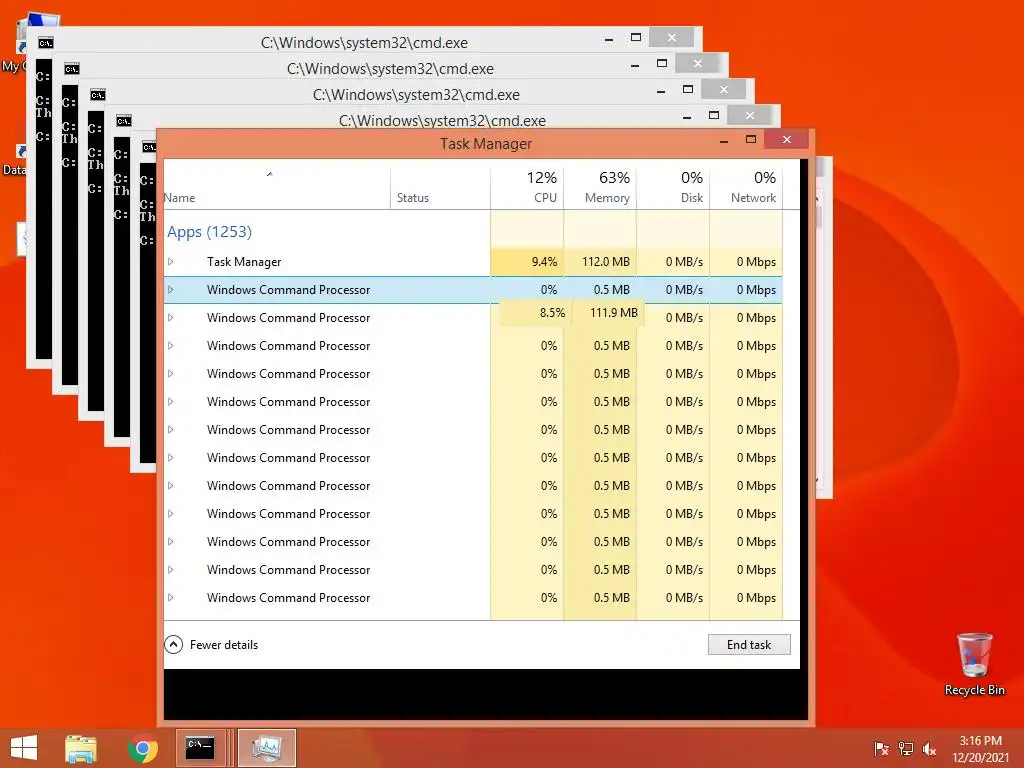
Task: Click the Fewer details link
Action: tap(224, 645)
